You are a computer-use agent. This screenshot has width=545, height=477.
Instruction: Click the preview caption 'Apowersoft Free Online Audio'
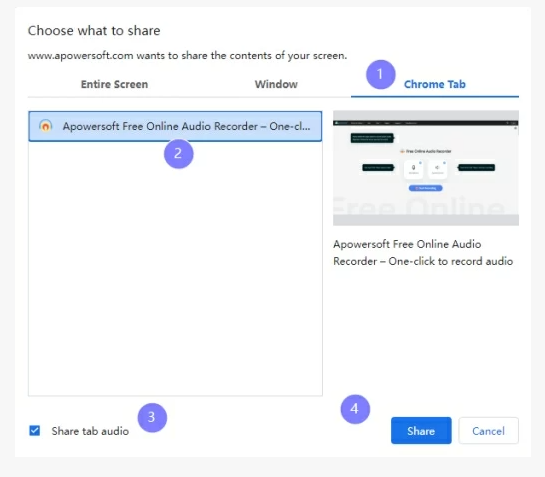click(x=407, y=244)
